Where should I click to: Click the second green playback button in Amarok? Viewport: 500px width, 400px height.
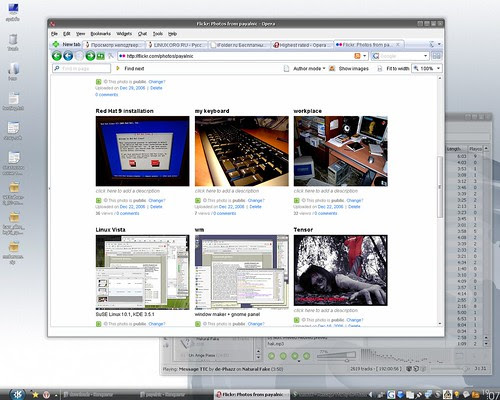[283, 356]
